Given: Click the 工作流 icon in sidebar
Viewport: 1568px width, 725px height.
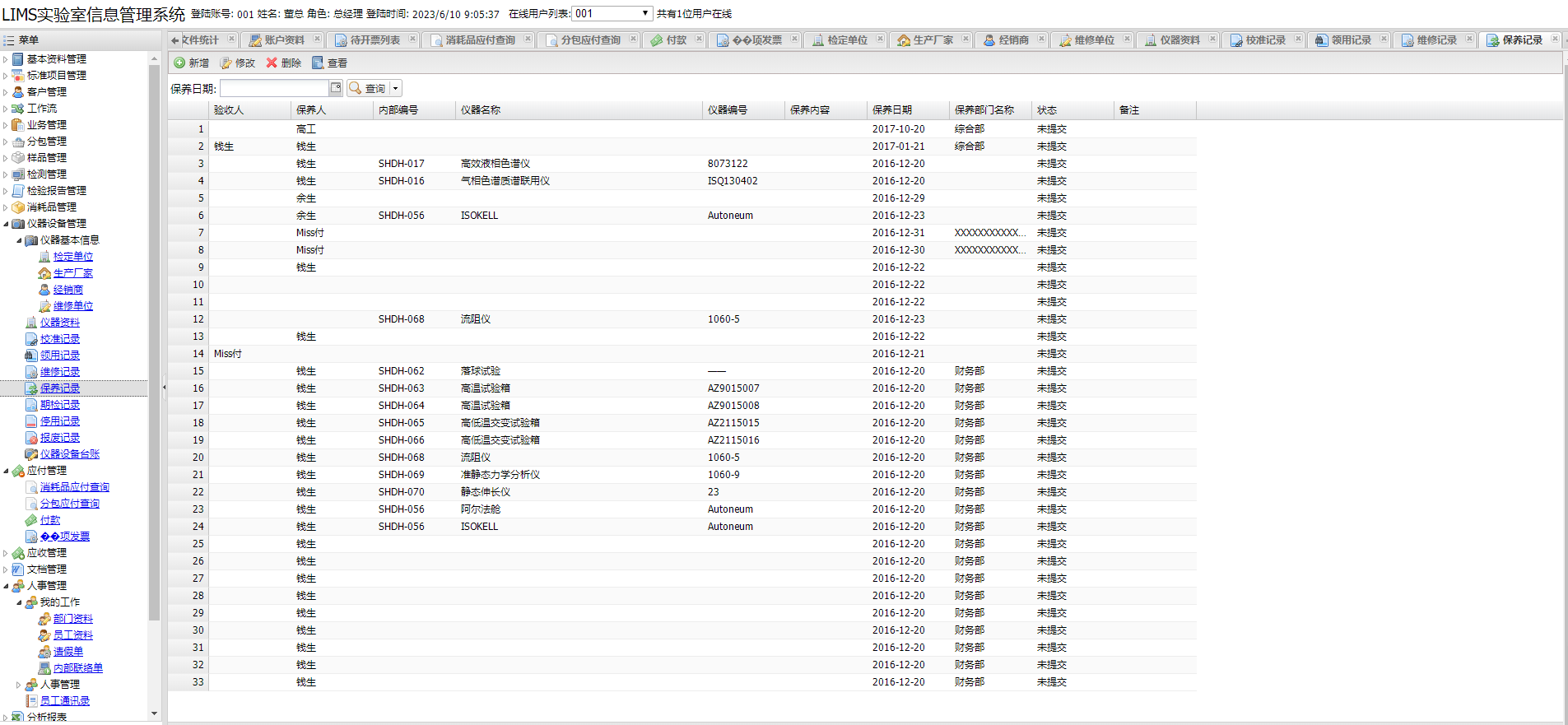Looking at the screenshot, I should click(x=18, y=109).
